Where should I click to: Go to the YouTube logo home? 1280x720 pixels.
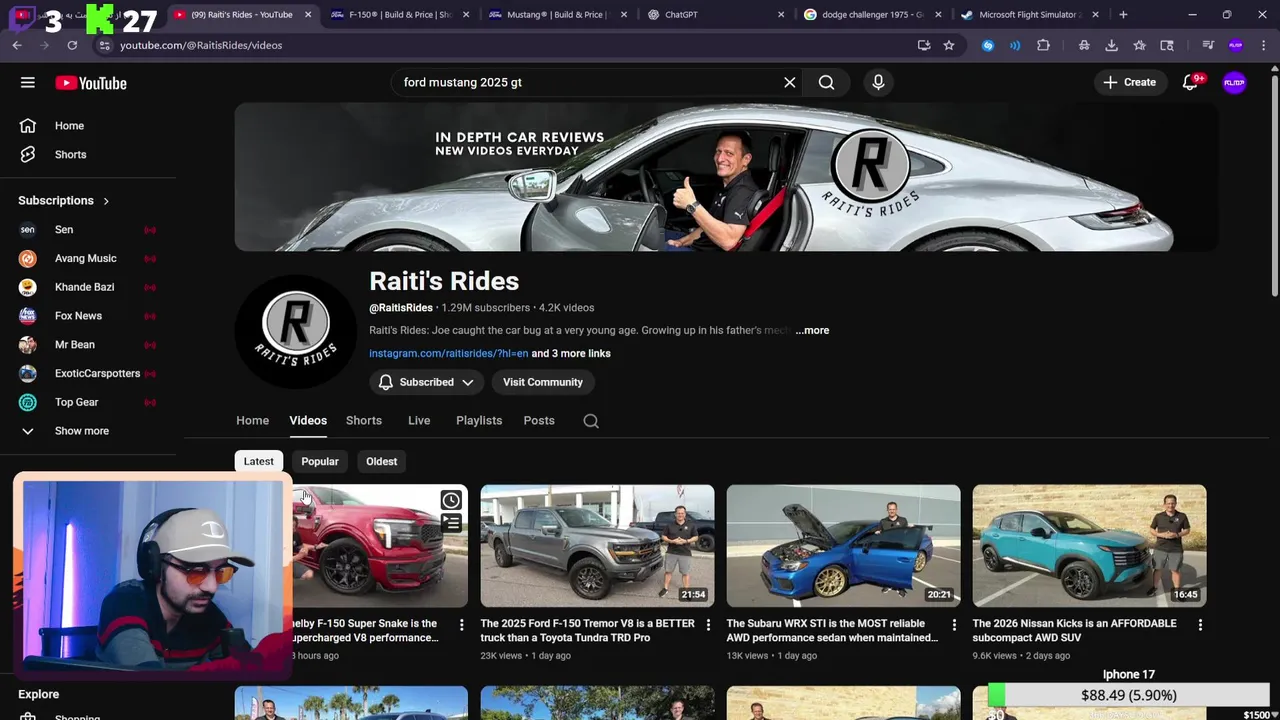coord(91,83)
